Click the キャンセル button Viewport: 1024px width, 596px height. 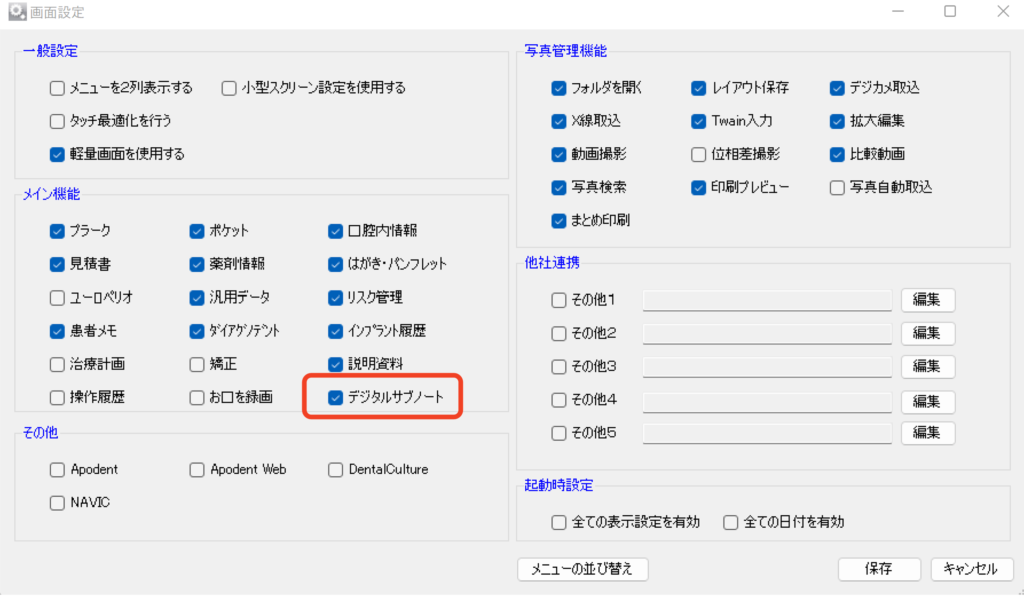click(971, 569)
